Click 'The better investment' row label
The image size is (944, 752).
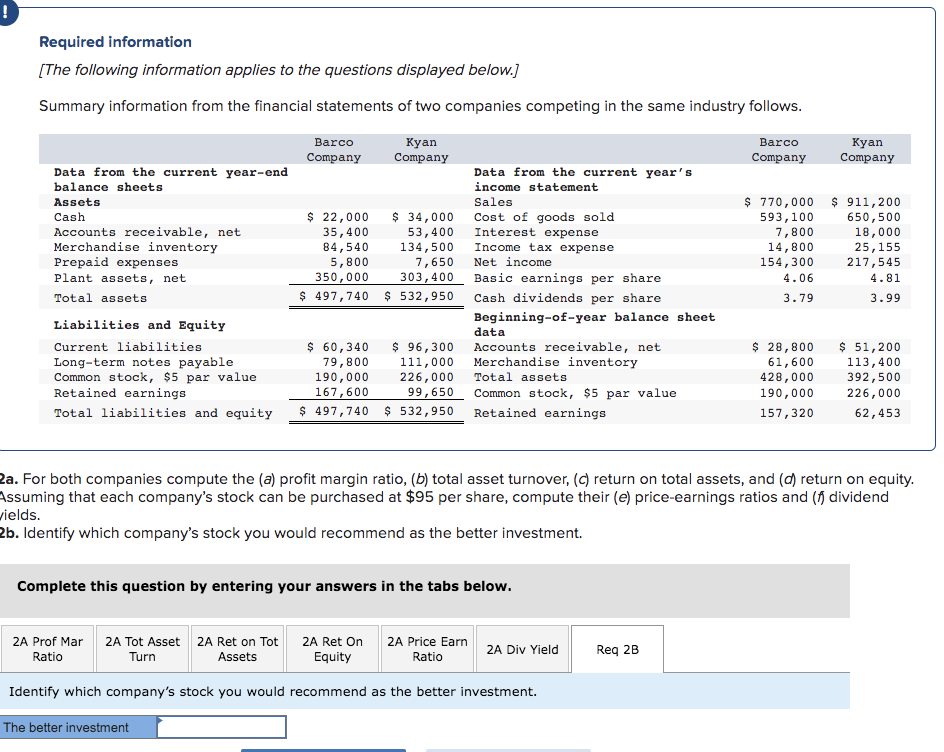click(x=66, y=727)
